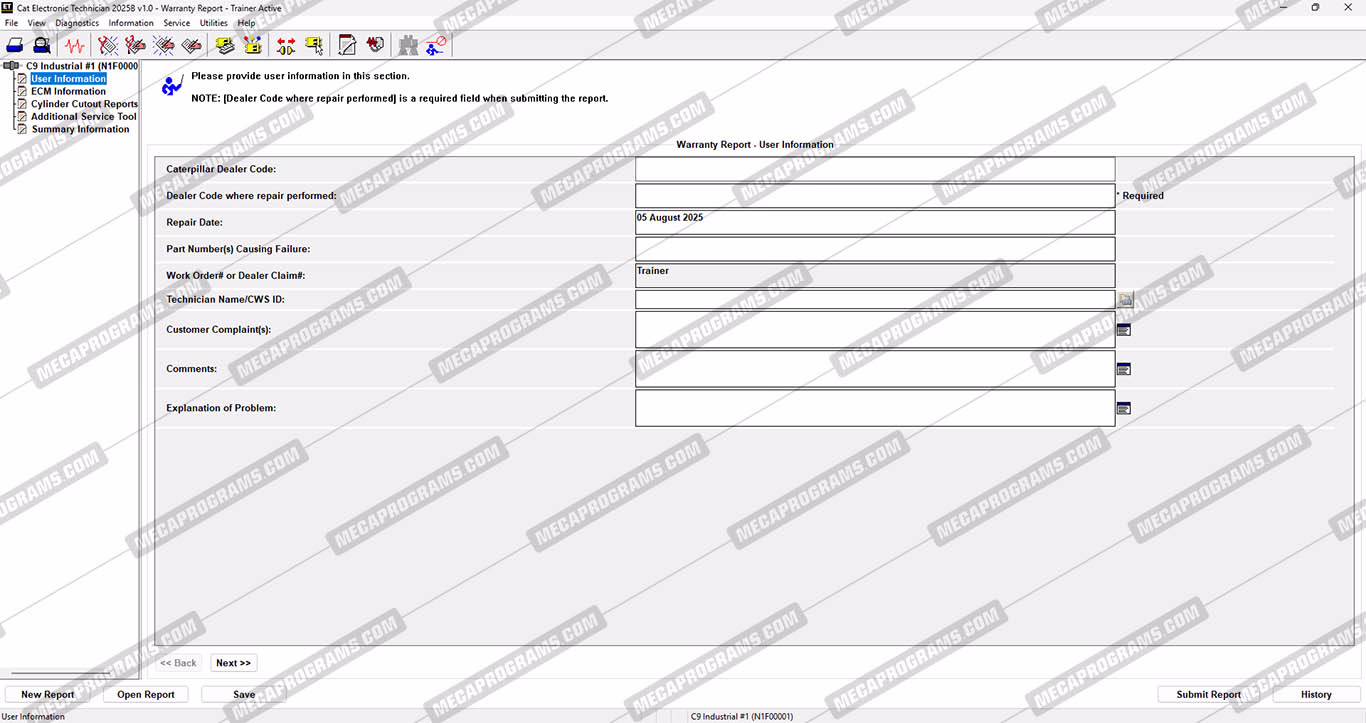The height and width of the screenshot is (723, 1366).
Task: Click the Select ECM cursor icon
Action: pos(314,45)
